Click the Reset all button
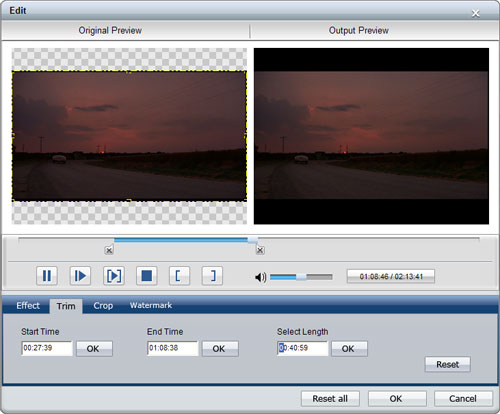Image resolution: width=500 pixels, height=414 pixels. (x=330, y=399)
